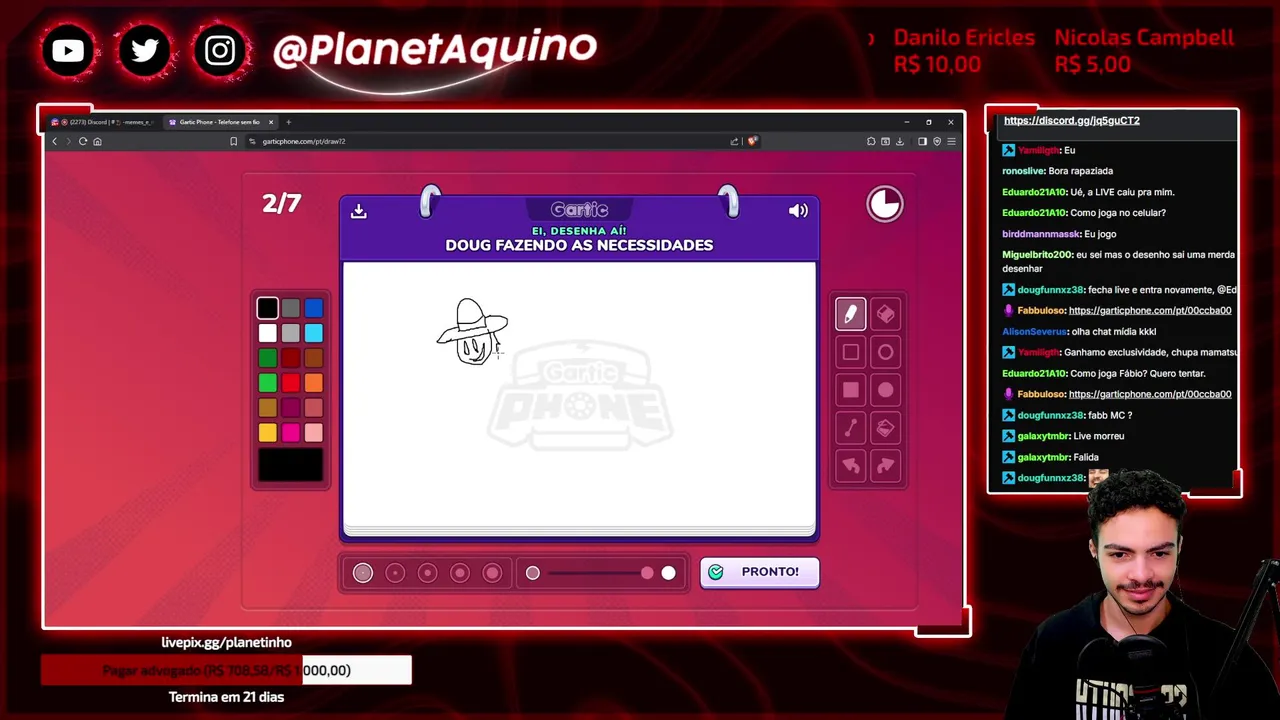Bookmark this page in the address bar

234,141
